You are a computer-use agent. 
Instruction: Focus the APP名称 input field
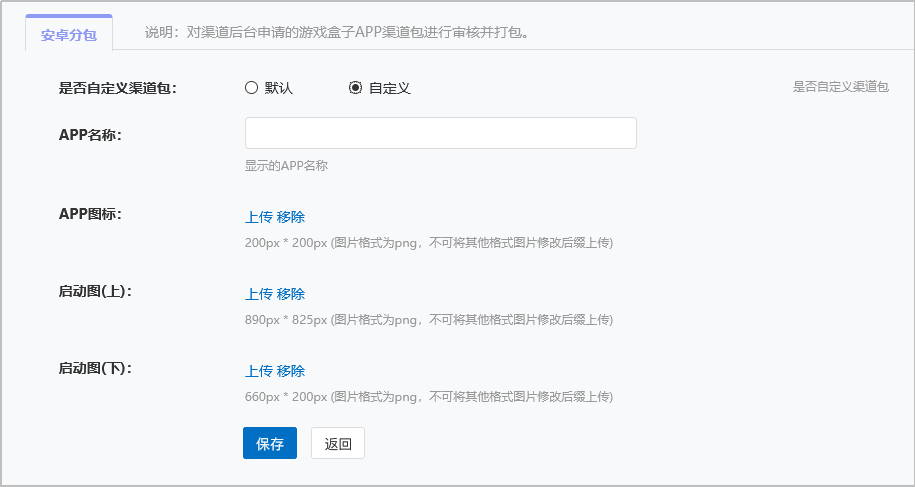[441, 133]
